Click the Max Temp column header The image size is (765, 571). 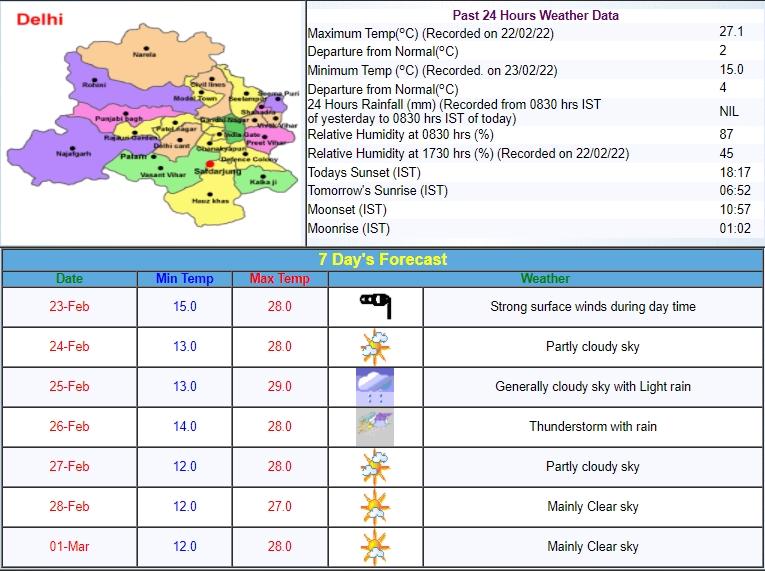279,279
